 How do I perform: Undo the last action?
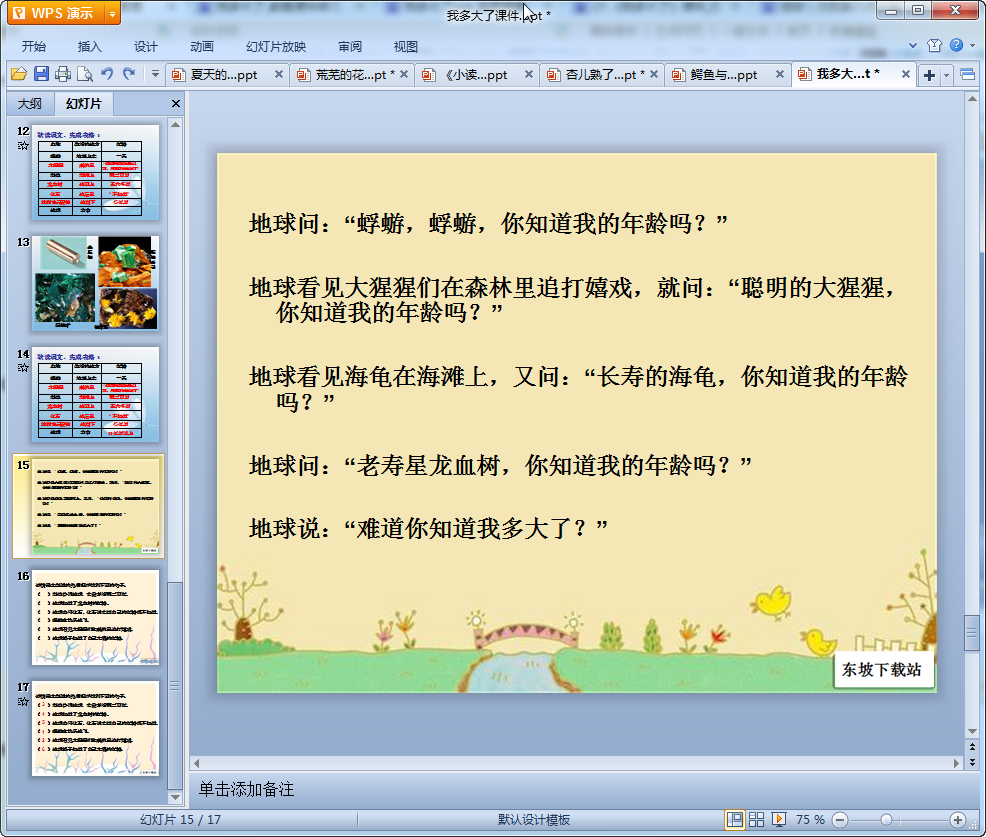(107, 74)
